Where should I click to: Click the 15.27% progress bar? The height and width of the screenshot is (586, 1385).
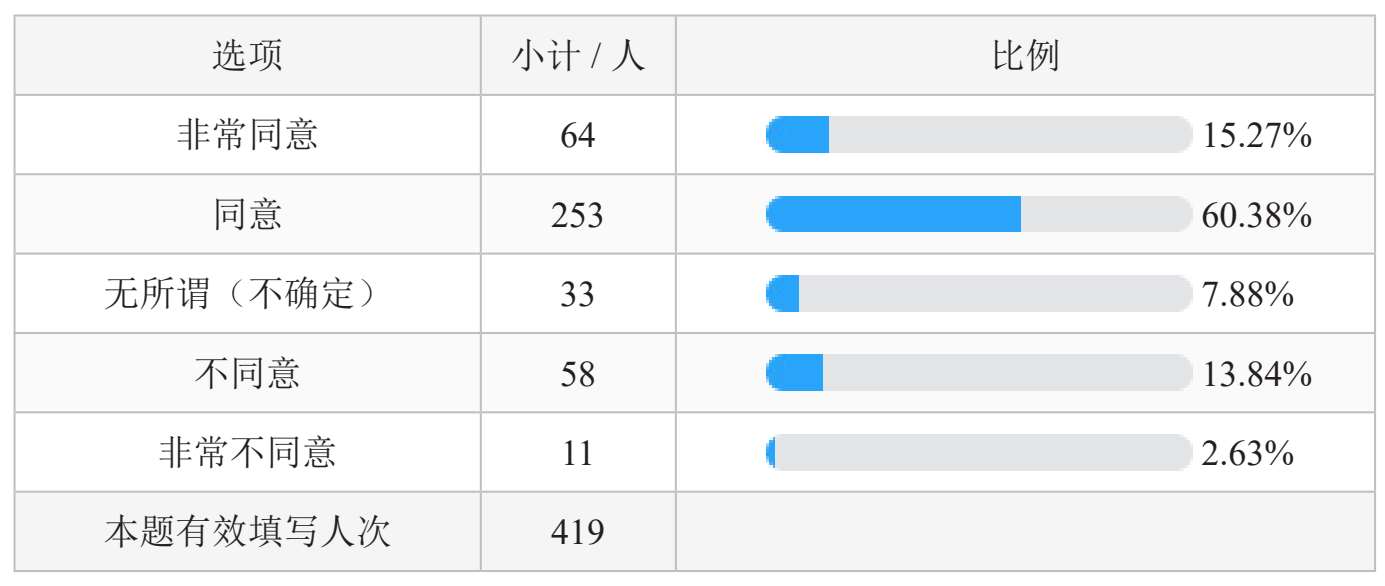point(979,135)
